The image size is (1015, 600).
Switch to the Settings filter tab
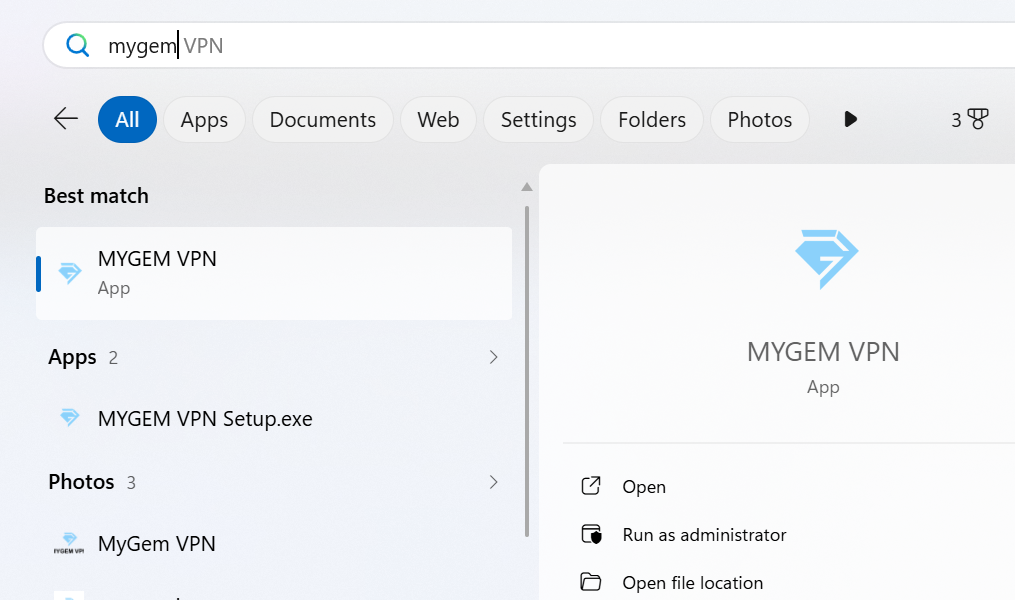[539, 120]
